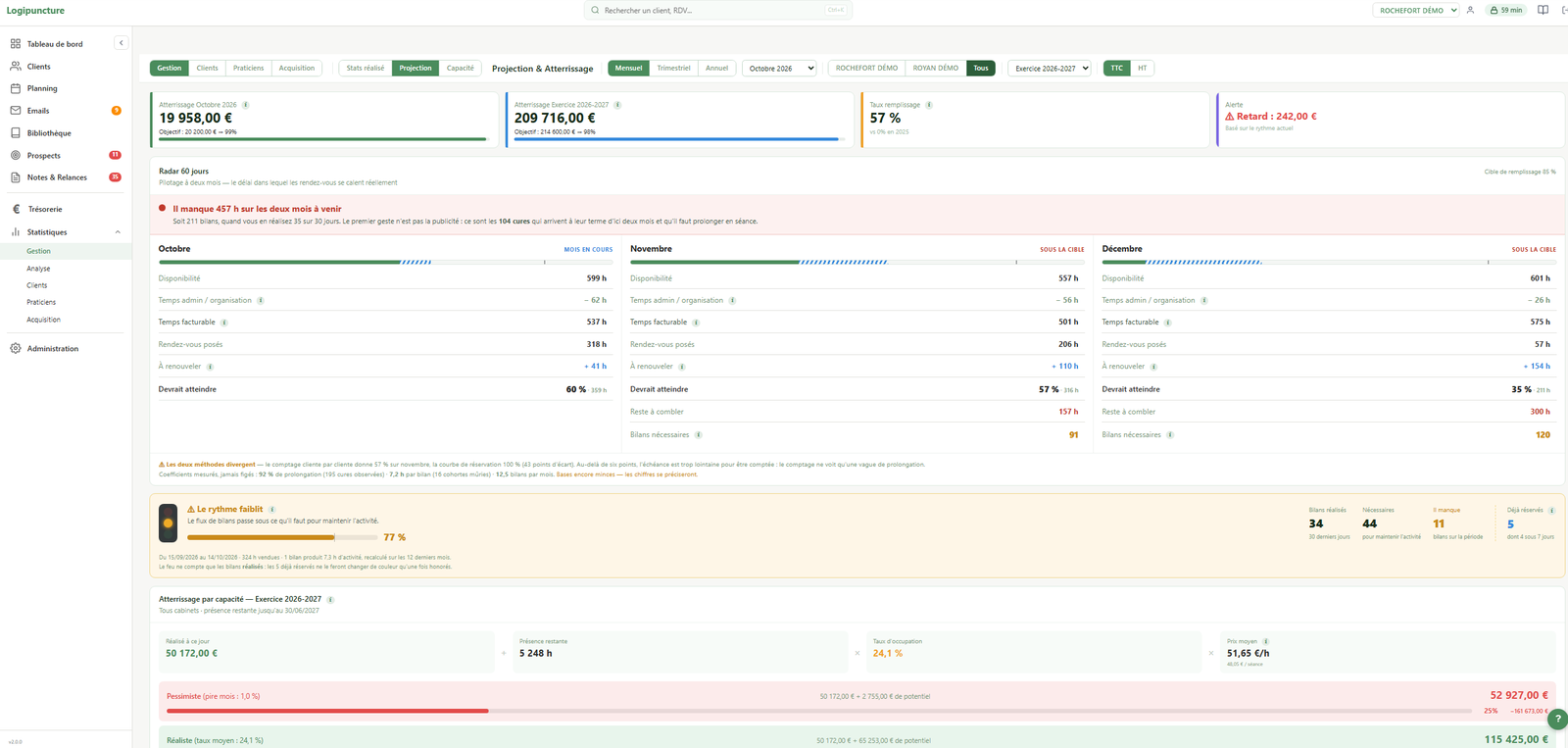
Task: Show info icon beside Prix moyen
Action: (x=1266, y=641)
